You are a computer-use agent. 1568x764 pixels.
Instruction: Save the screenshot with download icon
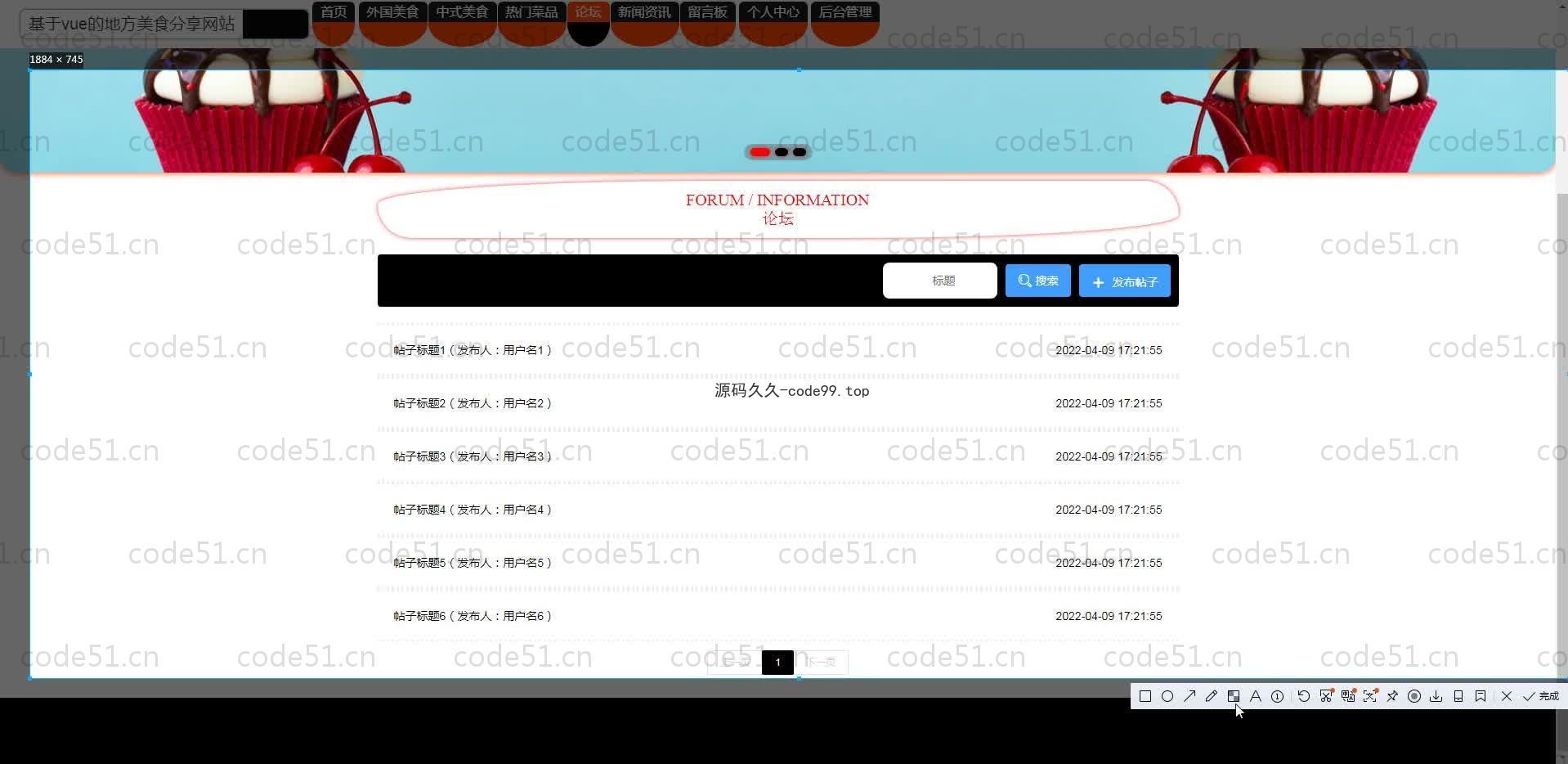[x=1436, y=696]
